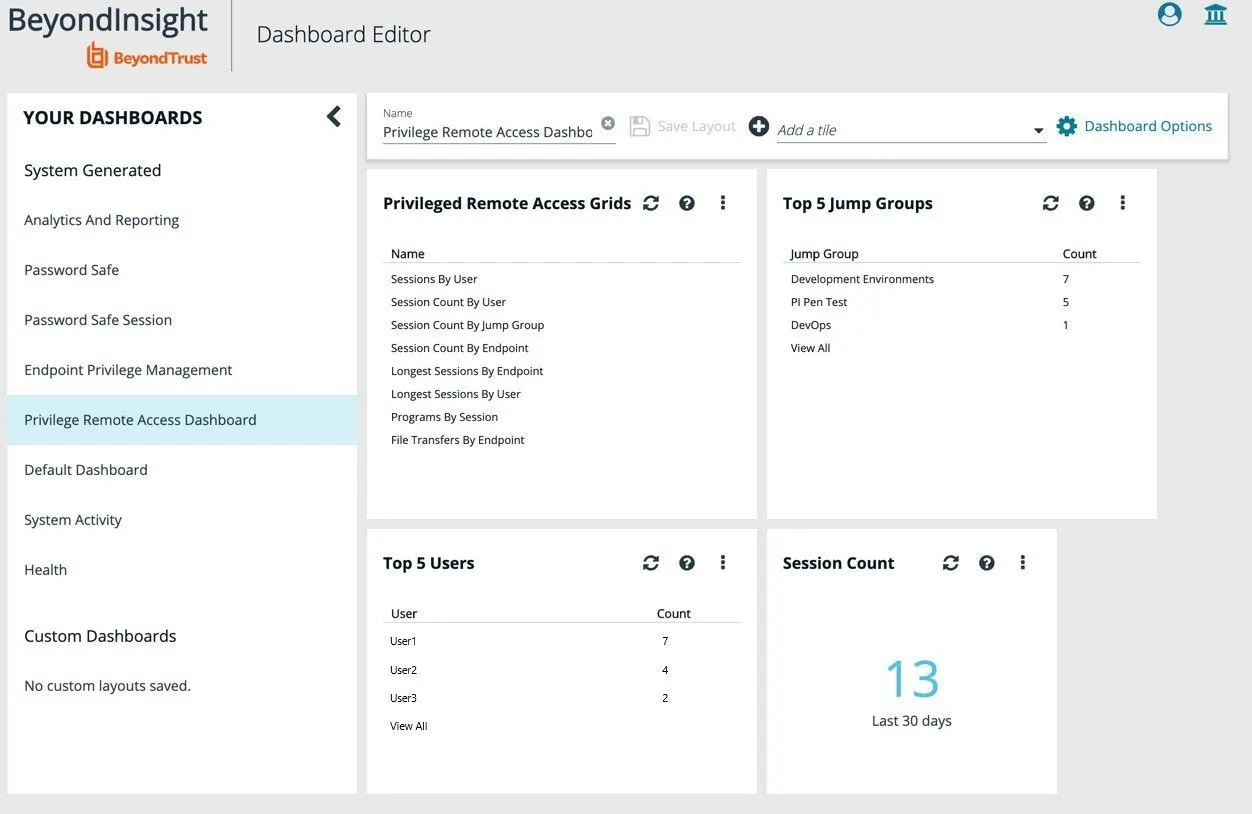The height and width of the screenshot is (814, 1252).
Task: Open Privileged Remote Access Grids tile menu
Action: point(723,203)
